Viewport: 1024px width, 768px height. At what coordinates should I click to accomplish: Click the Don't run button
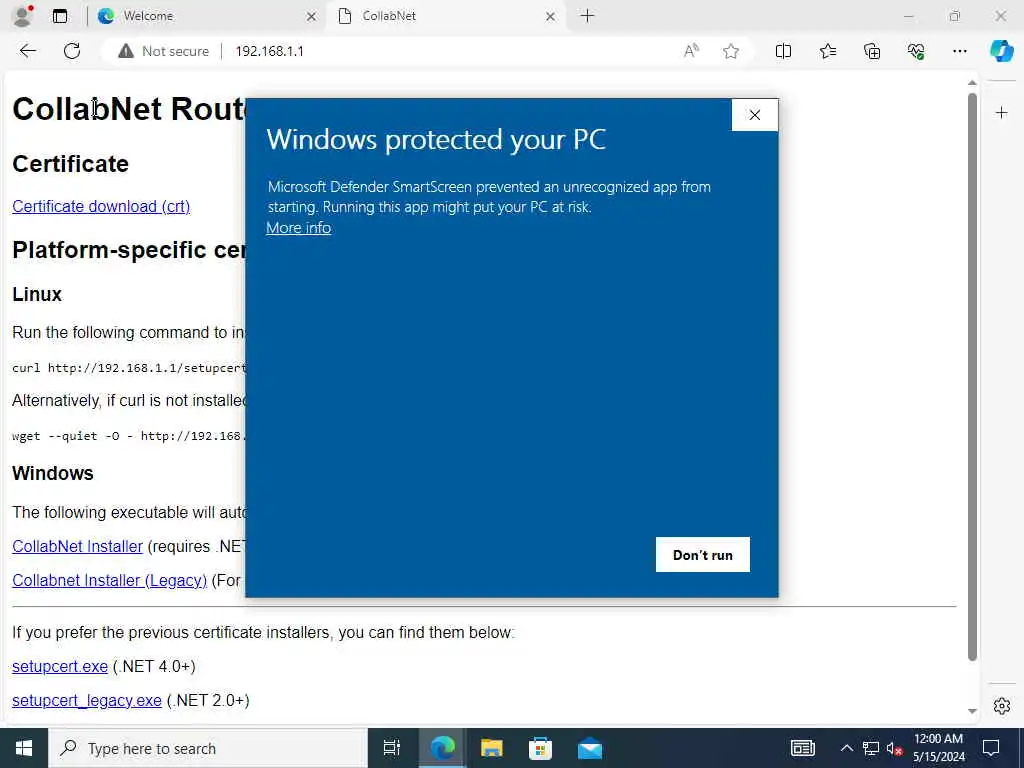click(x=703, y=554)
